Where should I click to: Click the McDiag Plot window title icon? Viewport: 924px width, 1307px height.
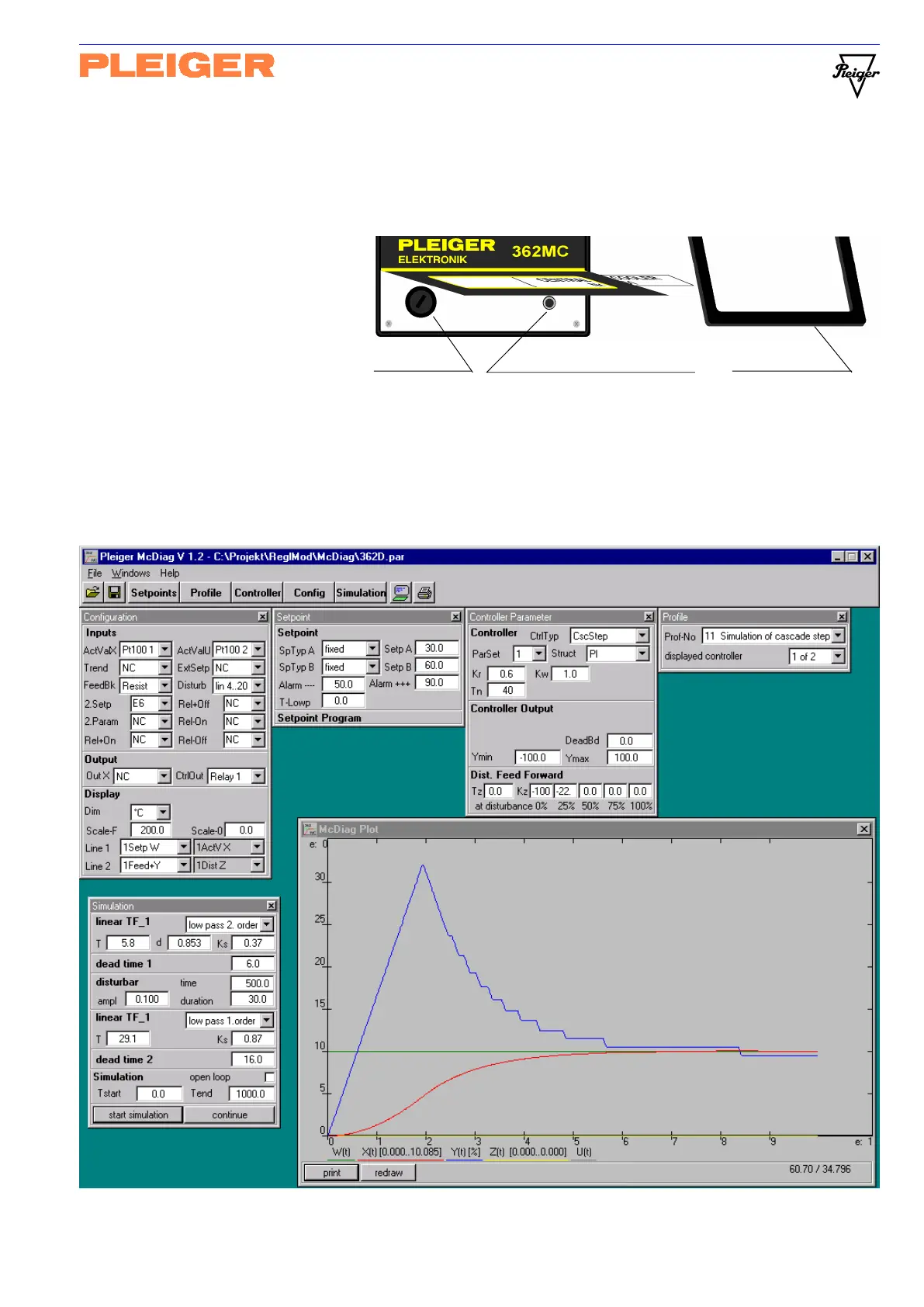pyautogui.click(x=310, y=829)
